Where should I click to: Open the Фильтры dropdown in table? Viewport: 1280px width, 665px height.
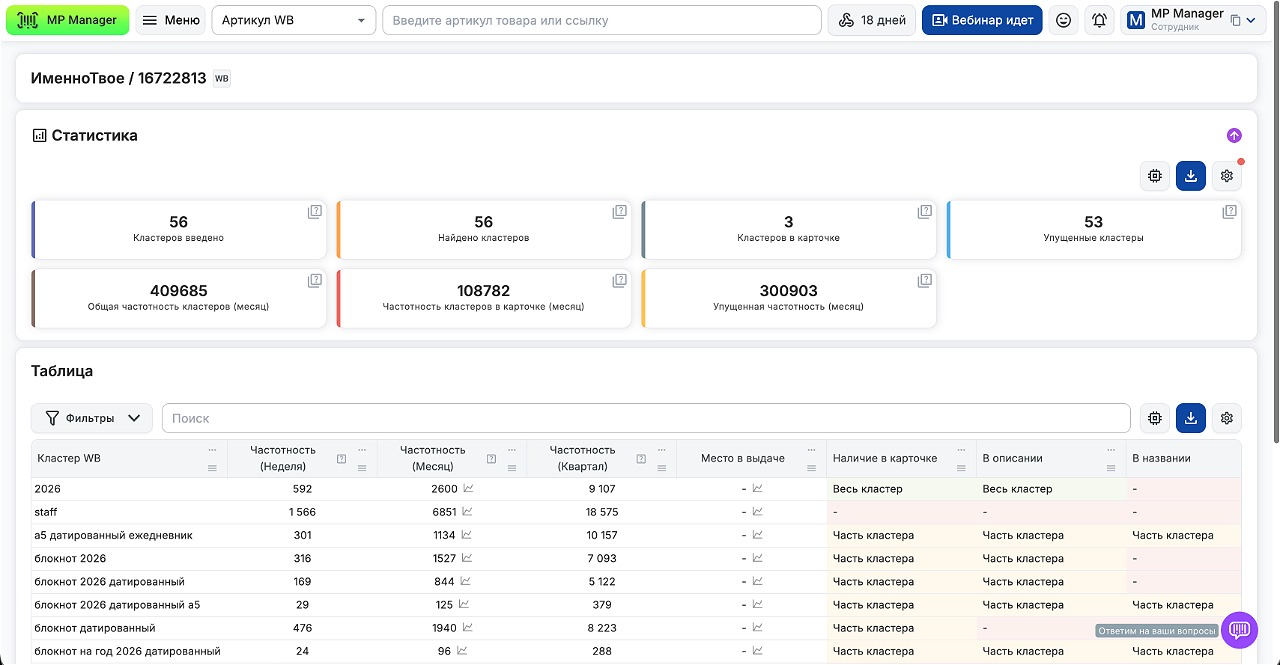(92, 418)
